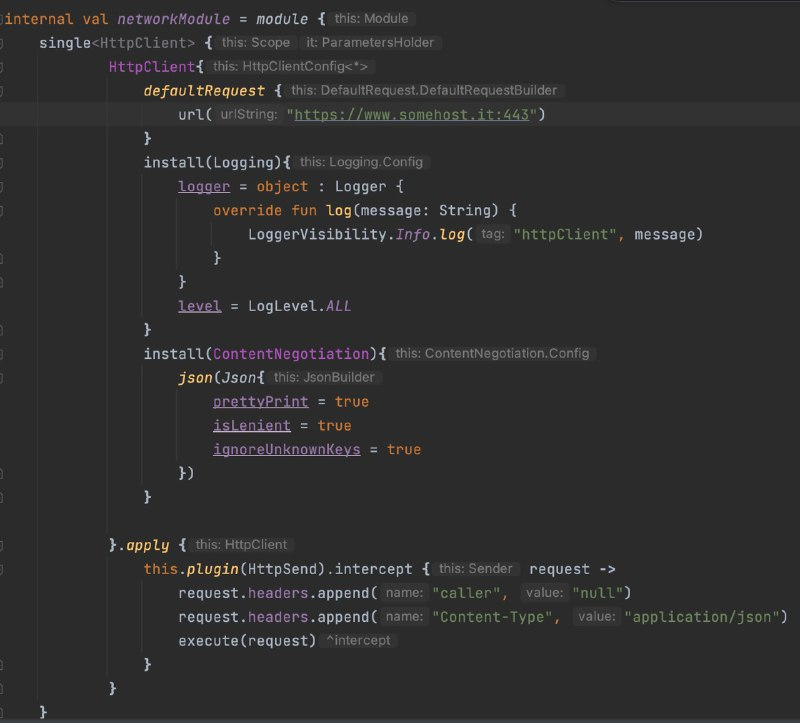Collapse the single<HttpClient> block in gutter

(x=3, y=42)
